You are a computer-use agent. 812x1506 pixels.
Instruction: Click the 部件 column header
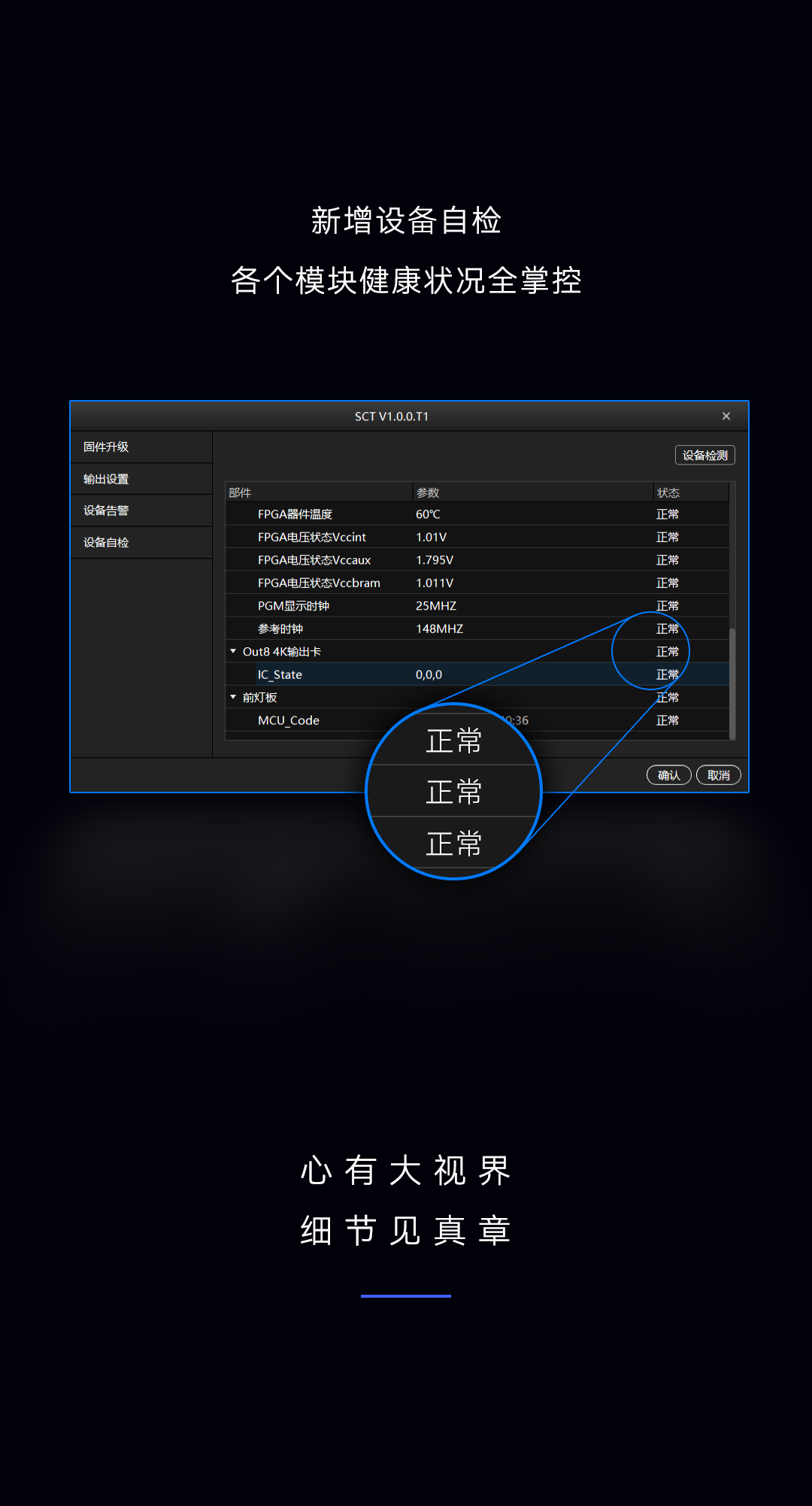(x=240, y=492)
